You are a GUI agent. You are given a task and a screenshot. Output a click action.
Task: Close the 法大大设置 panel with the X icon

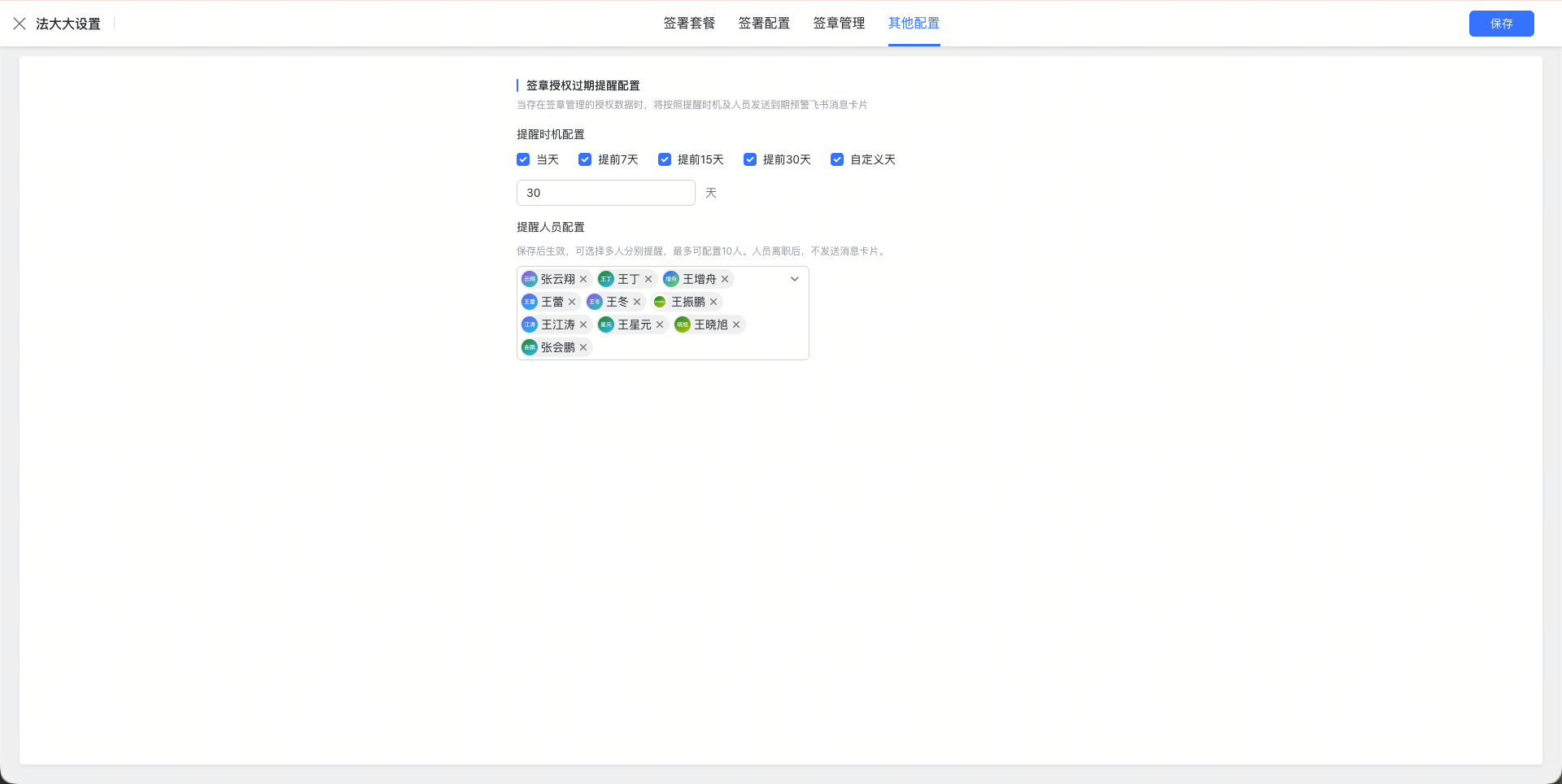point(20,24)
